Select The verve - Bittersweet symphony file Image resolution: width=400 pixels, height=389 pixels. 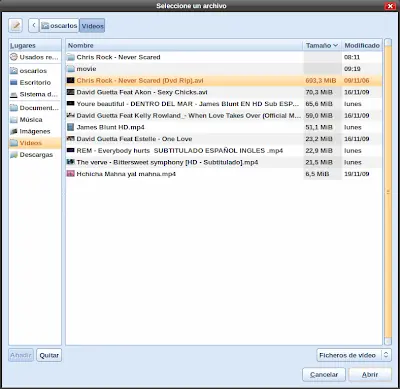224,162
